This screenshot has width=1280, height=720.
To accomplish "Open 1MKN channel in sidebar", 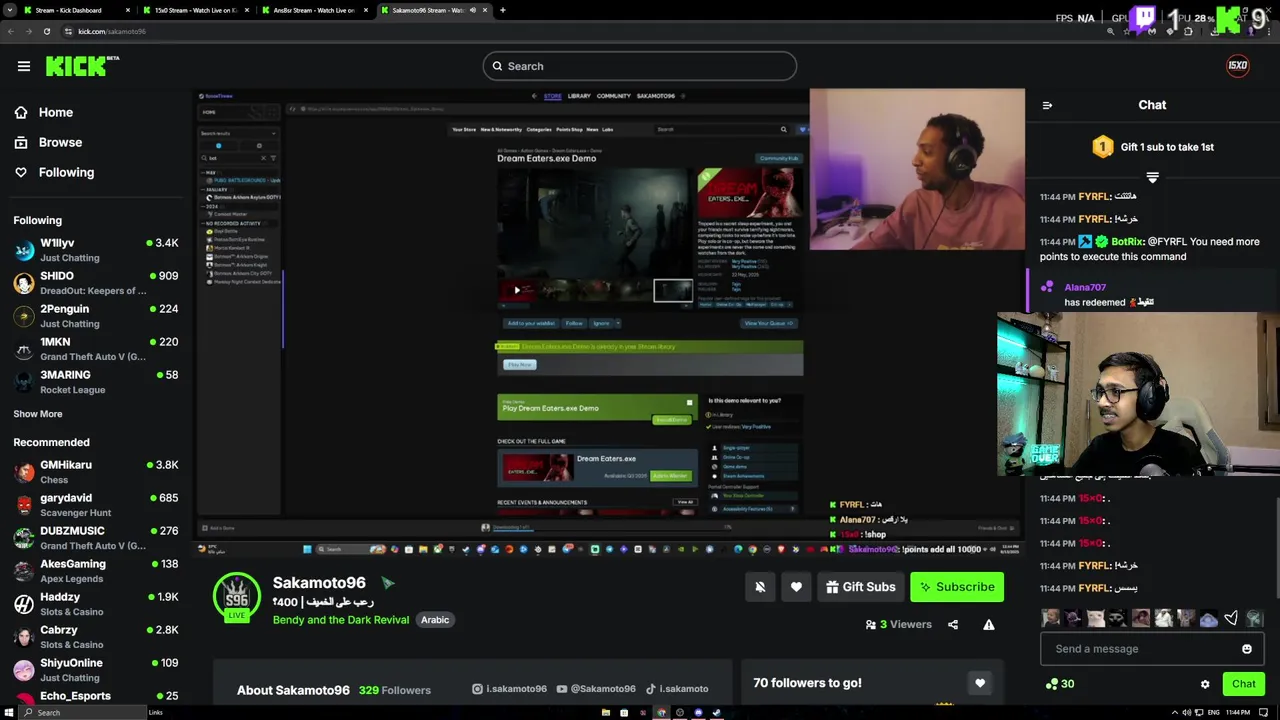I will tap(95, 349).
